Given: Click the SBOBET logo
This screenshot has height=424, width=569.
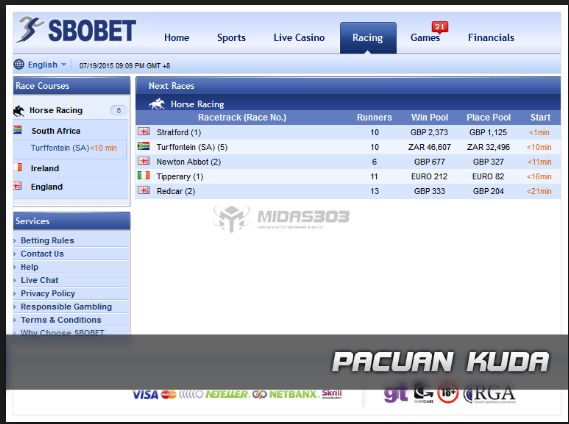Looking at the screenshot, I should pyautogui.click(x=77, y=30).
